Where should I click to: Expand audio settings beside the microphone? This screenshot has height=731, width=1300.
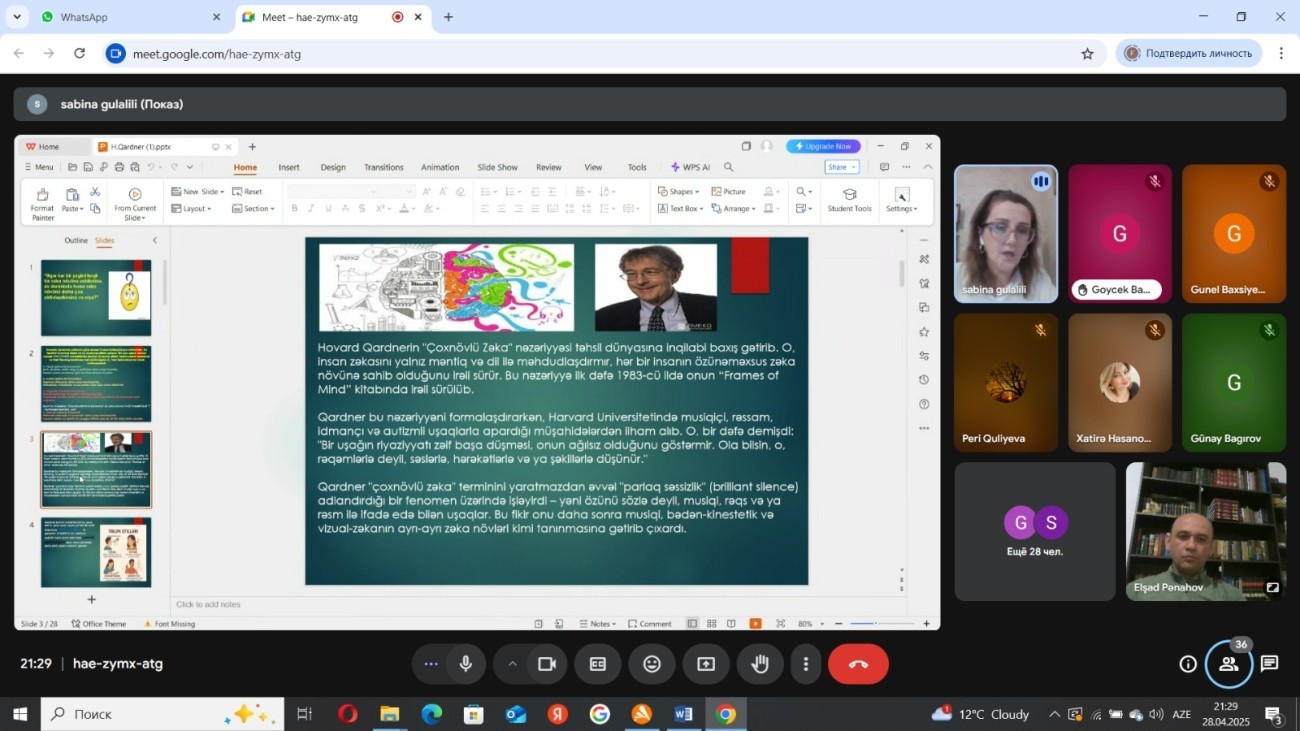point(431,664)
